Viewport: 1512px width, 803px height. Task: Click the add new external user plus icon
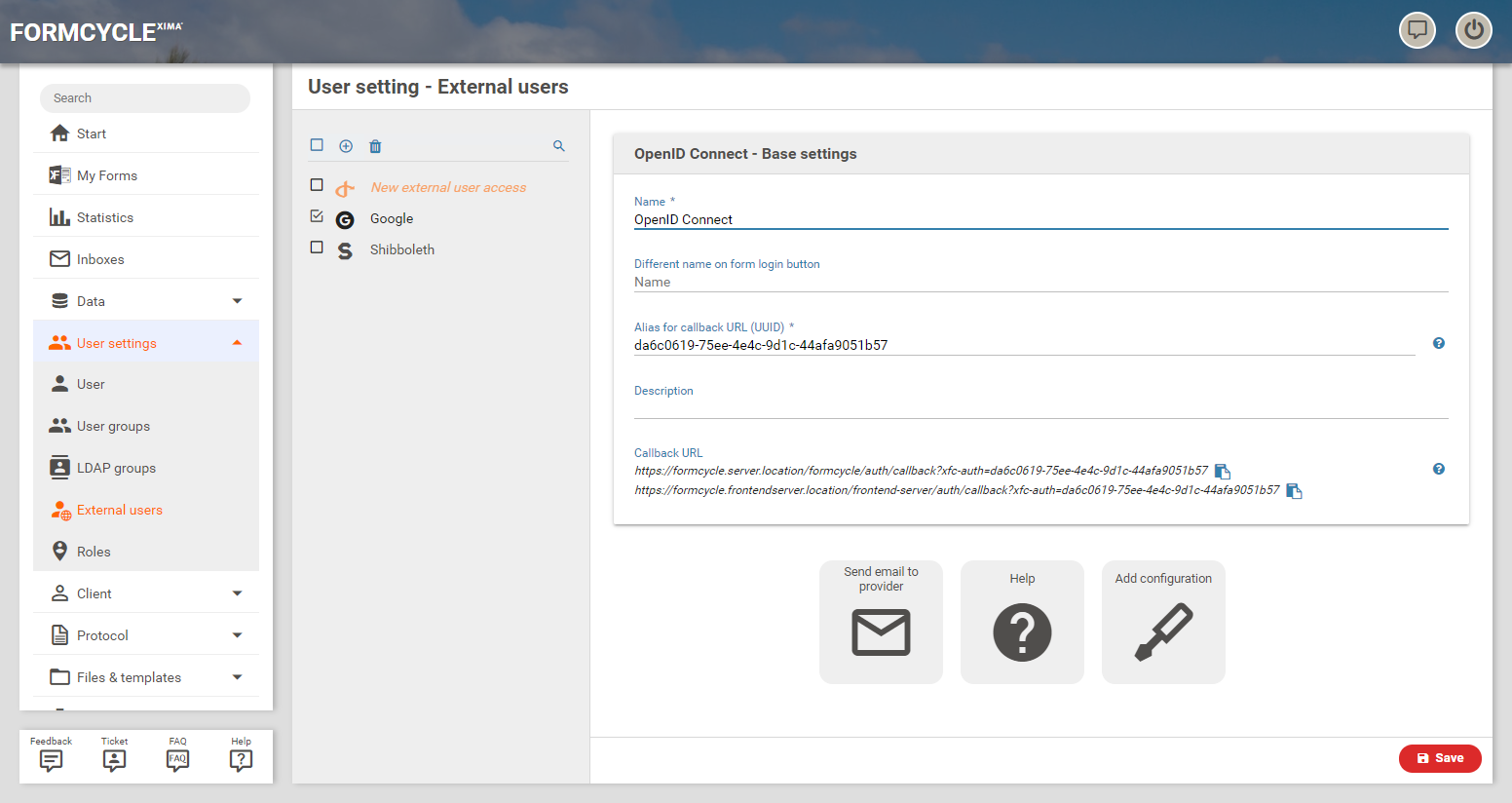[x=346, y=146]
